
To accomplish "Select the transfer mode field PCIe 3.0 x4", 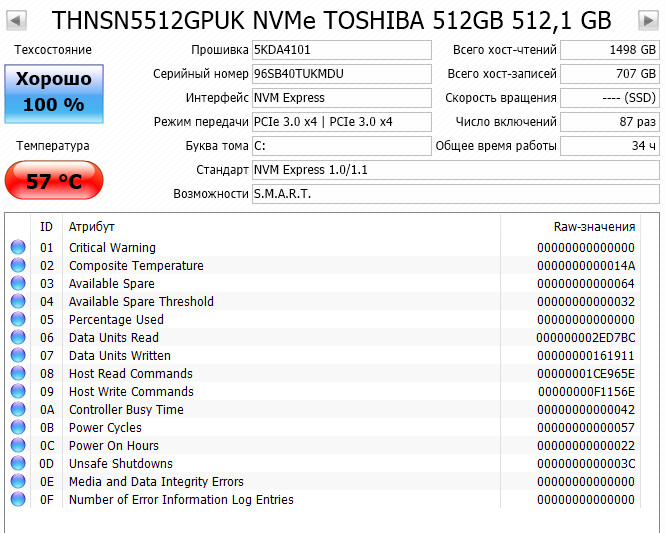I will pos(341,122).
